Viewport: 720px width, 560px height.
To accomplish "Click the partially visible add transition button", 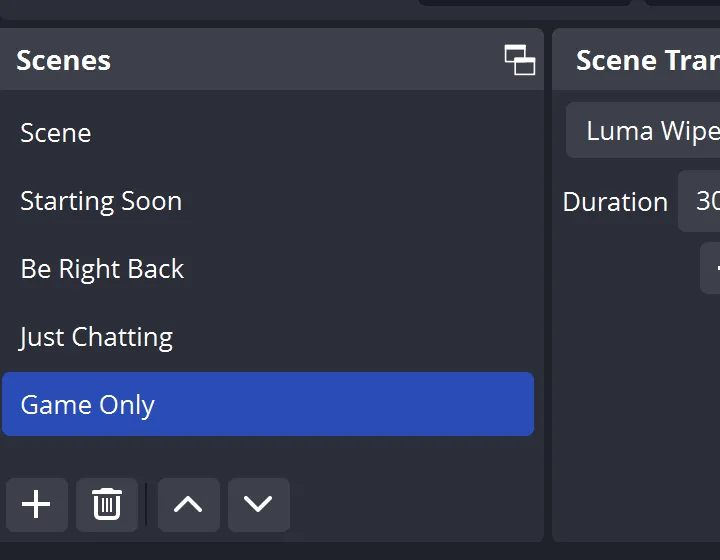I will 712,268.
